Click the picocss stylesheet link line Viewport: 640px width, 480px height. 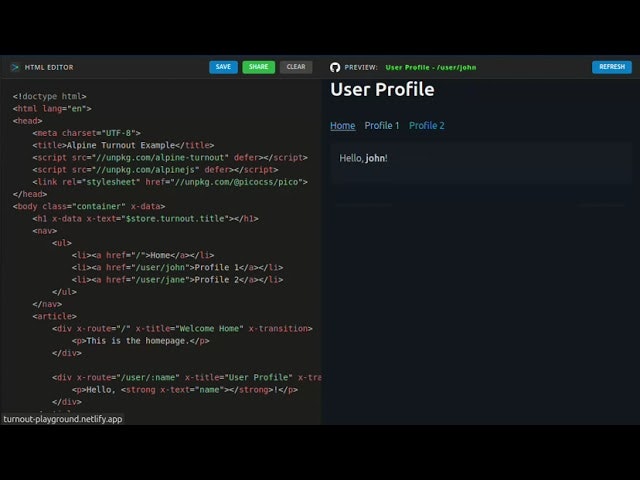click(x=170, y=182)
